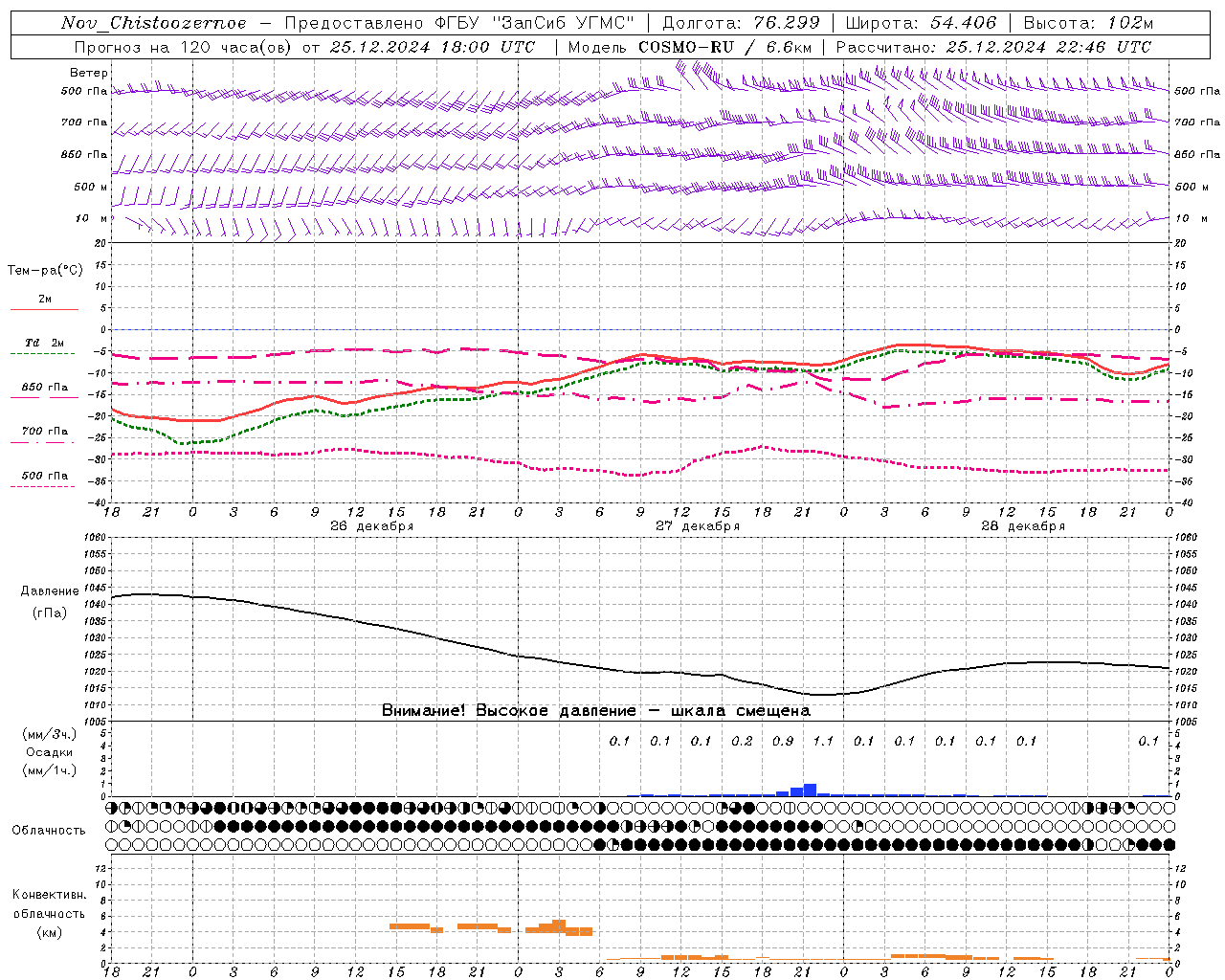Click the computed time 'Рассчитано: 25.12.2024 22:46 UTC'
Screen dimensions: 1225x980
(993, 47)
